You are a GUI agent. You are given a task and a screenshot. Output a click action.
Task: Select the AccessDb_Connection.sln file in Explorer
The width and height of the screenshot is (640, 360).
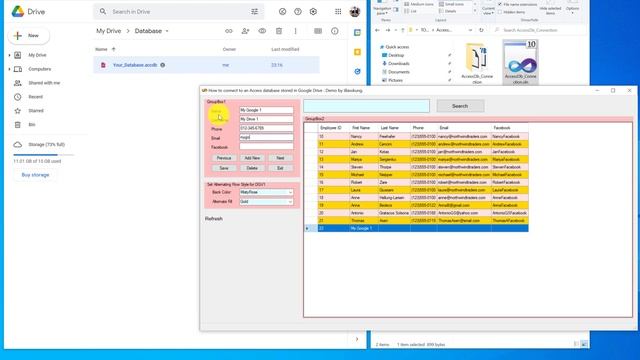tap(520, 62)
